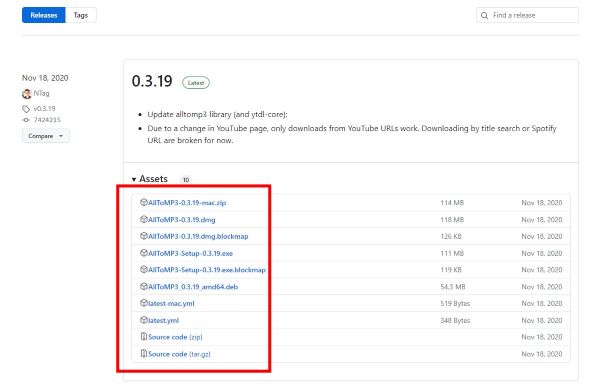615x385 pixels.
Task: Select the 119 KB size text
Action: [451, 270]
